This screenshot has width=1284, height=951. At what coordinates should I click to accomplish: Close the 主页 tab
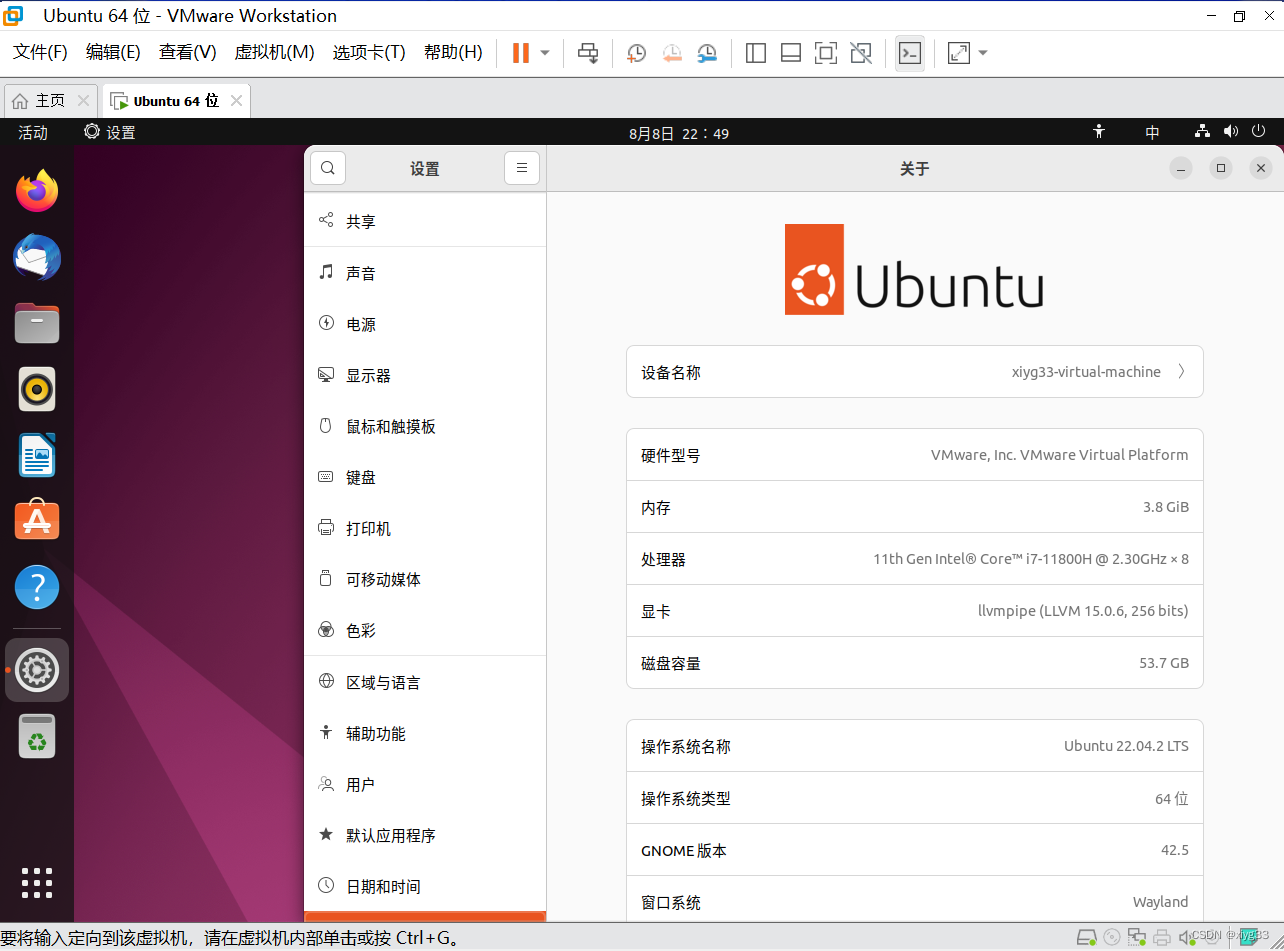click(x=83, y=101)
